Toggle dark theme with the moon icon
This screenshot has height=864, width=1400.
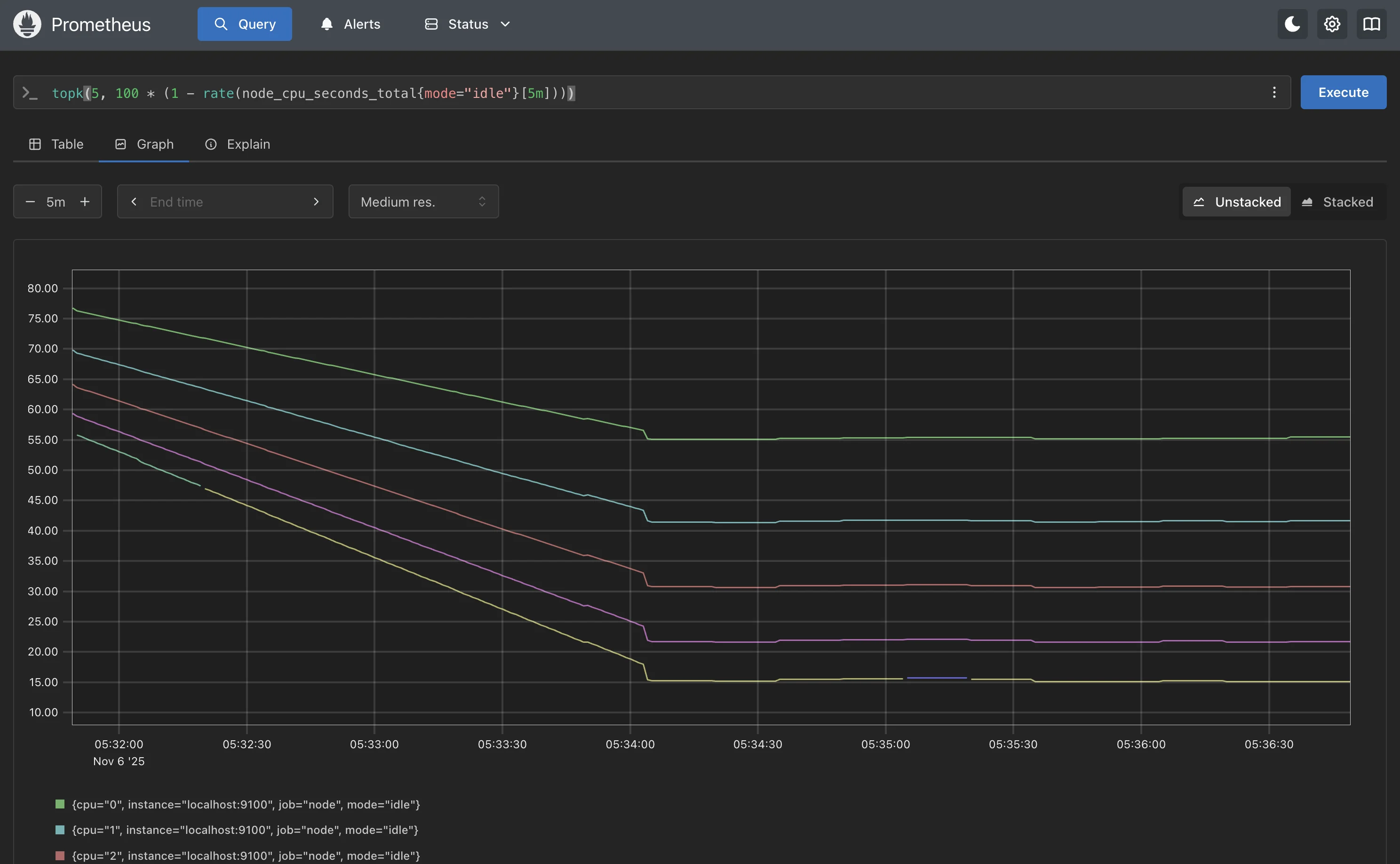(1292, 24)
